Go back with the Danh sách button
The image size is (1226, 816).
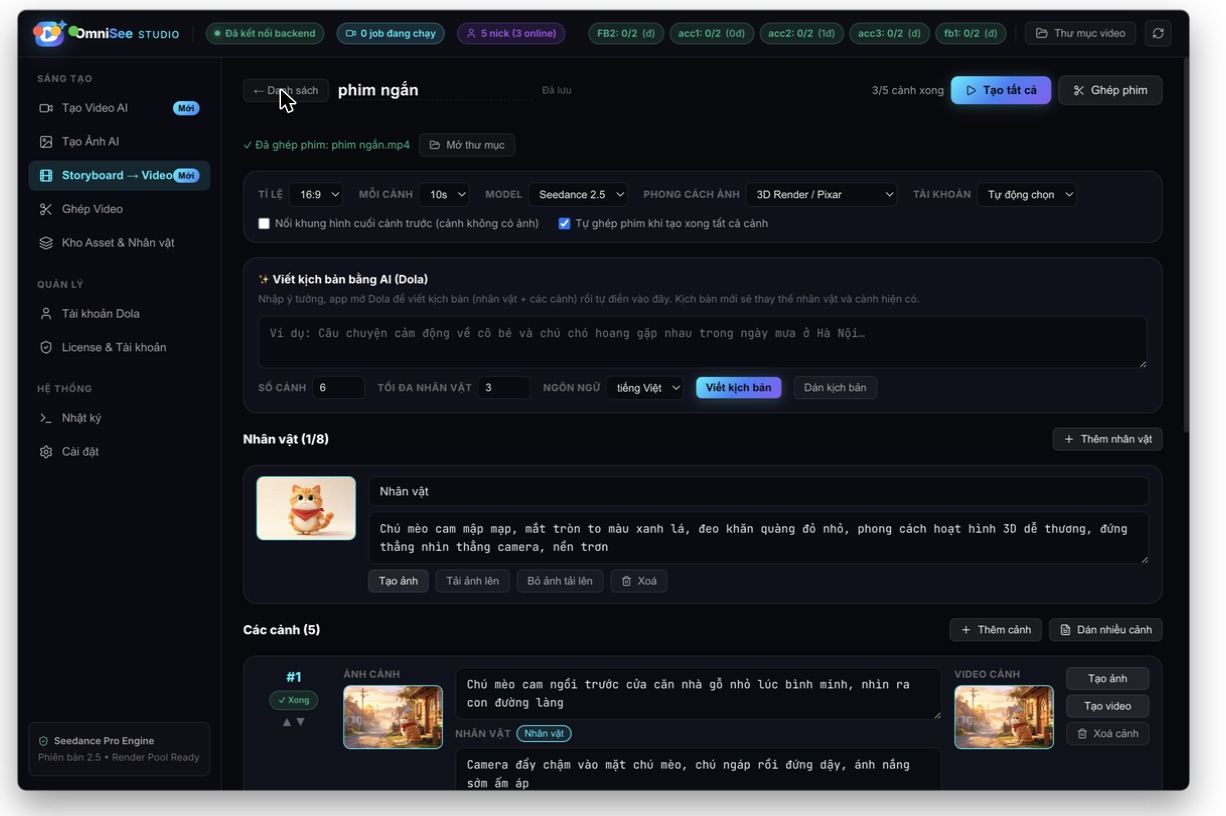(286, 90)
